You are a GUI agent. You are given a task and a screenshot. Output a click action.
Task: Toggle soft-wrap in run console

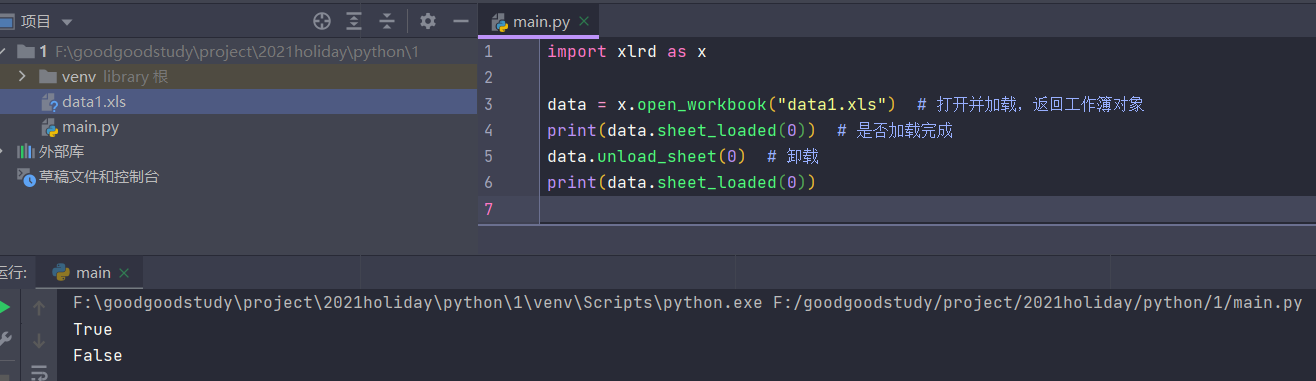(x=39, y=373)
